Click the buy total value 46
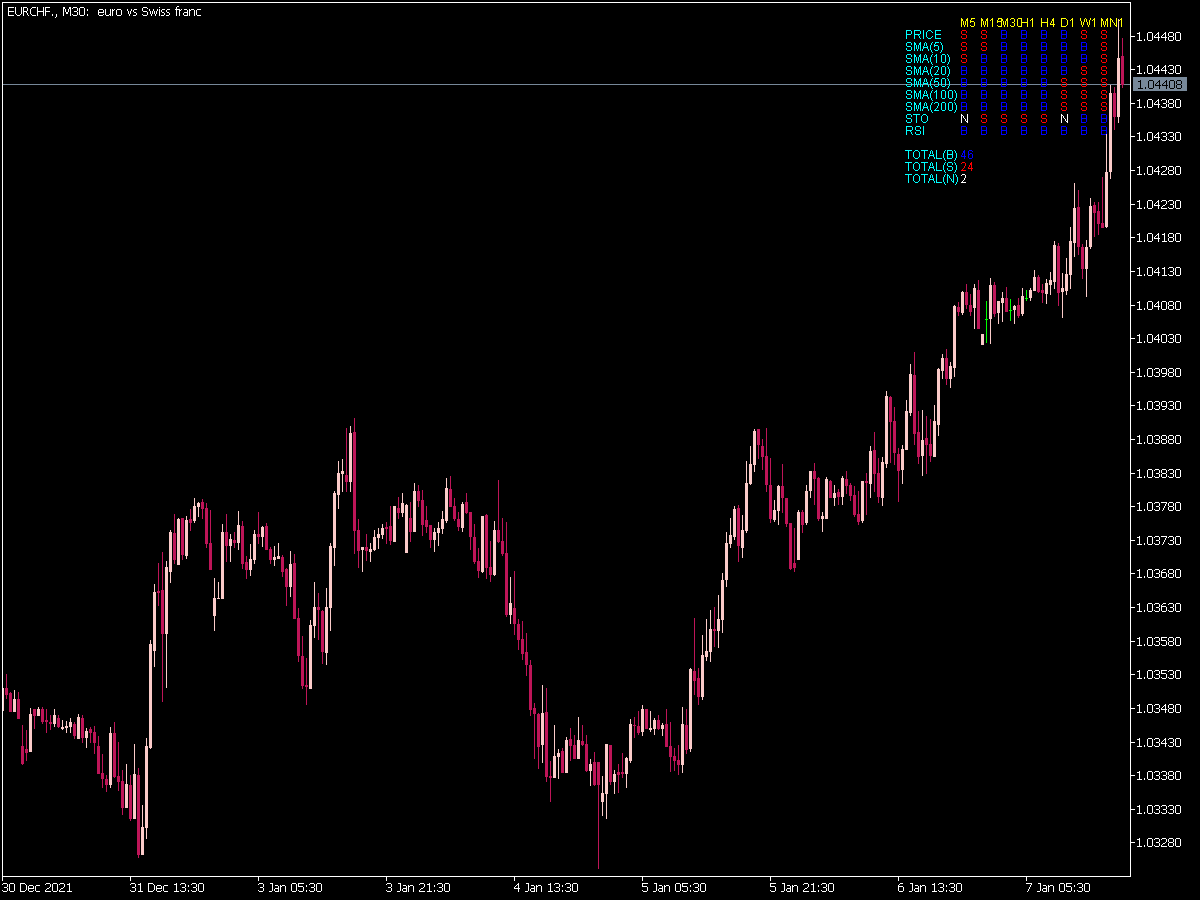The height and width of the screenshot is (900, 1200). click(x=967, y=155)
